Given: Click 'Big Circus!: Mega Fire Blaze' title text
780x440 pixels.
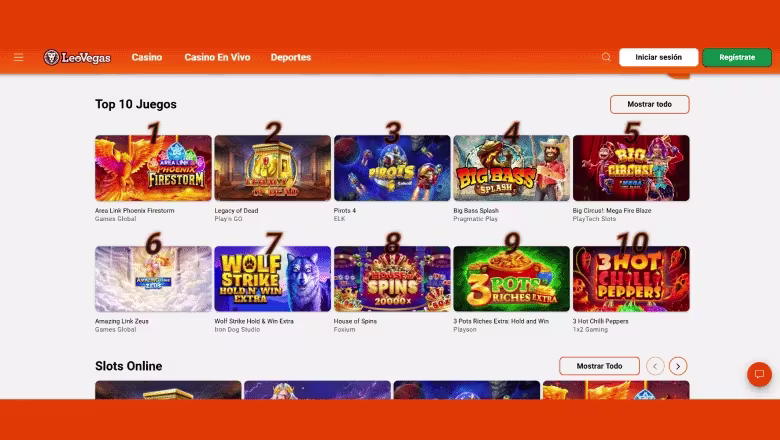Looking at the screenshot, I should point(612,210).
